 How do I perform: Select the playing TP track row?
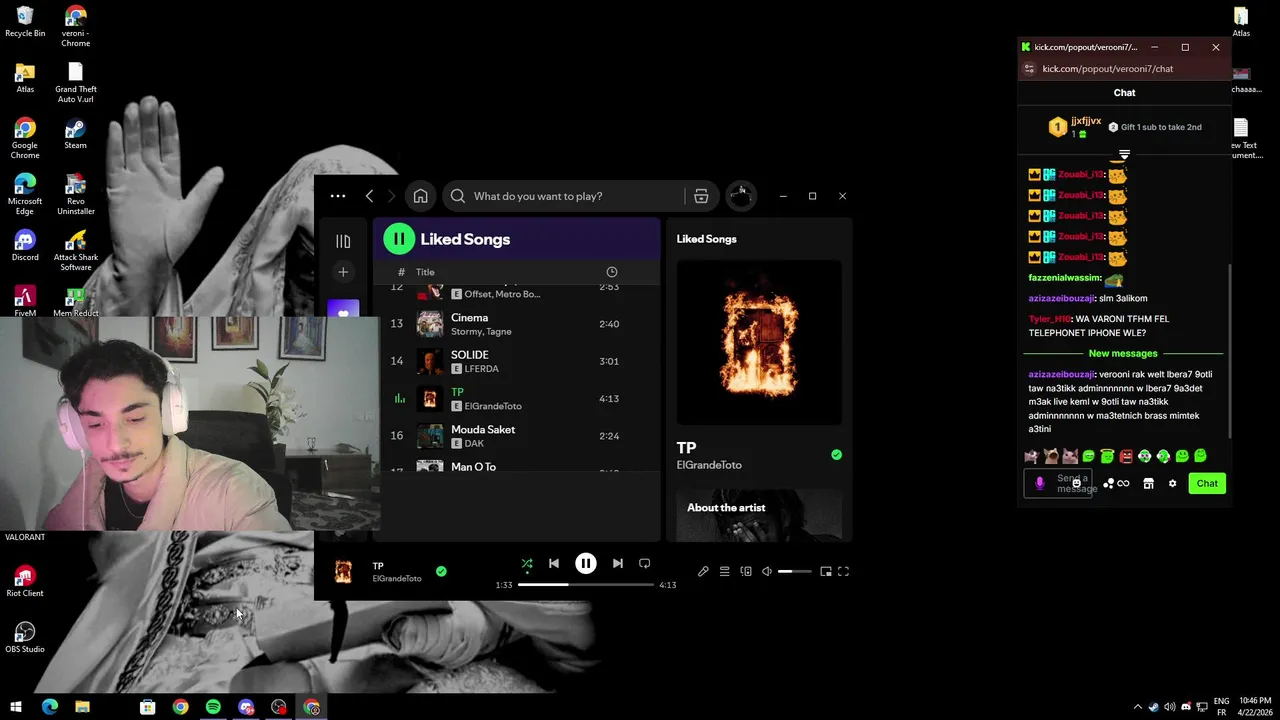click(x=517, y=399)
